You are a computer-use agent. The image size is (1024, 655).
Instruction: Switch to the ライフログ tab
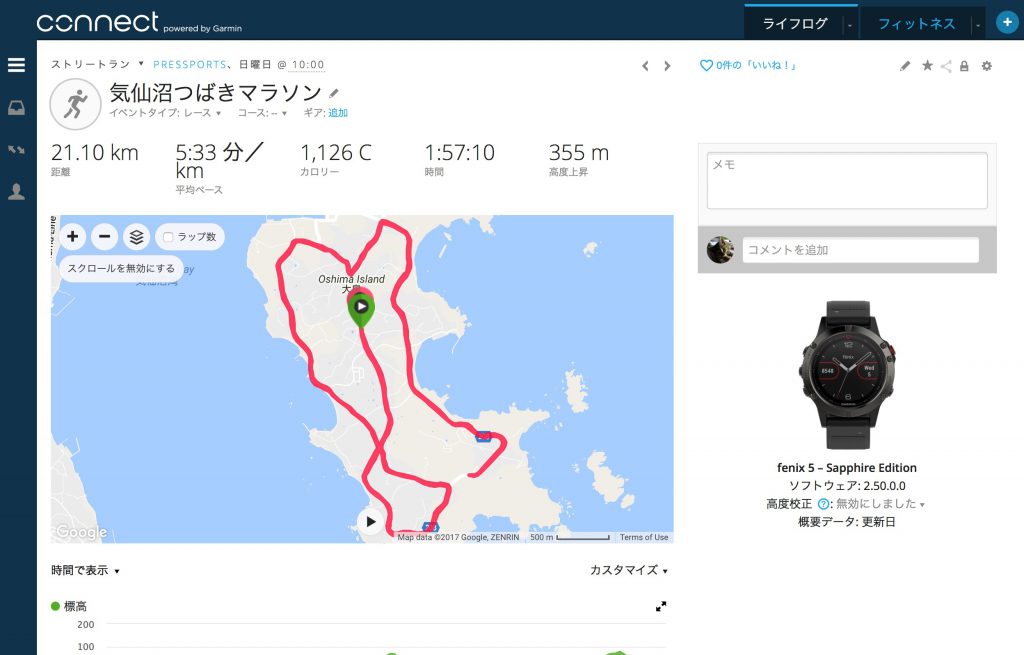click(795, 24)
